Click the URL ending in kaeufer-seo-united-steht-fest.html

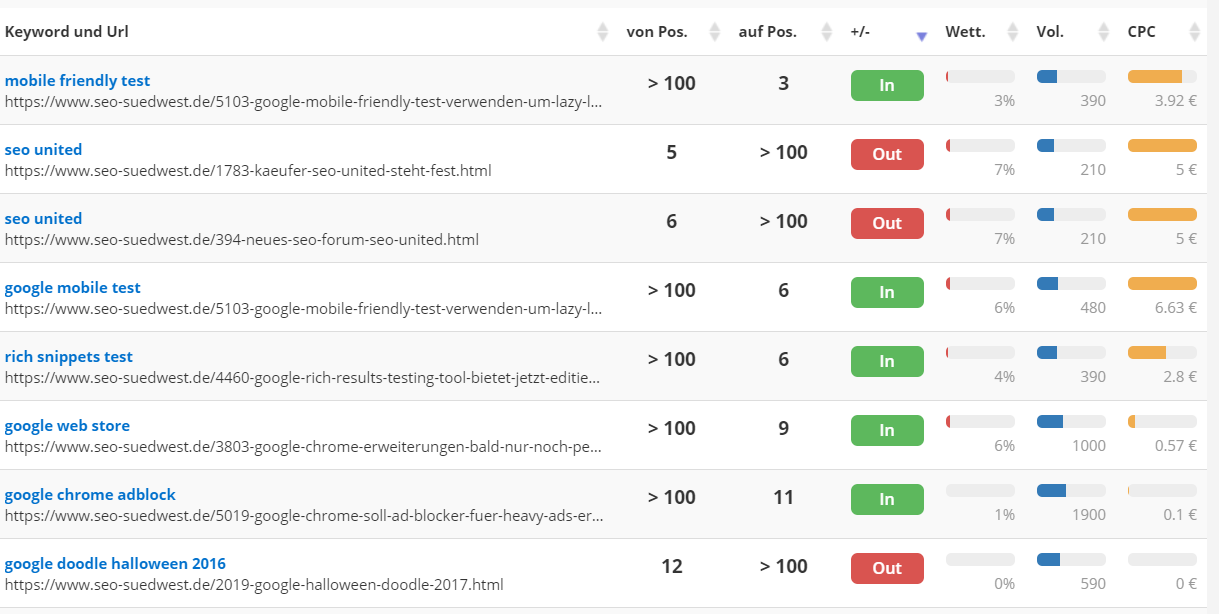pos(248,171)
